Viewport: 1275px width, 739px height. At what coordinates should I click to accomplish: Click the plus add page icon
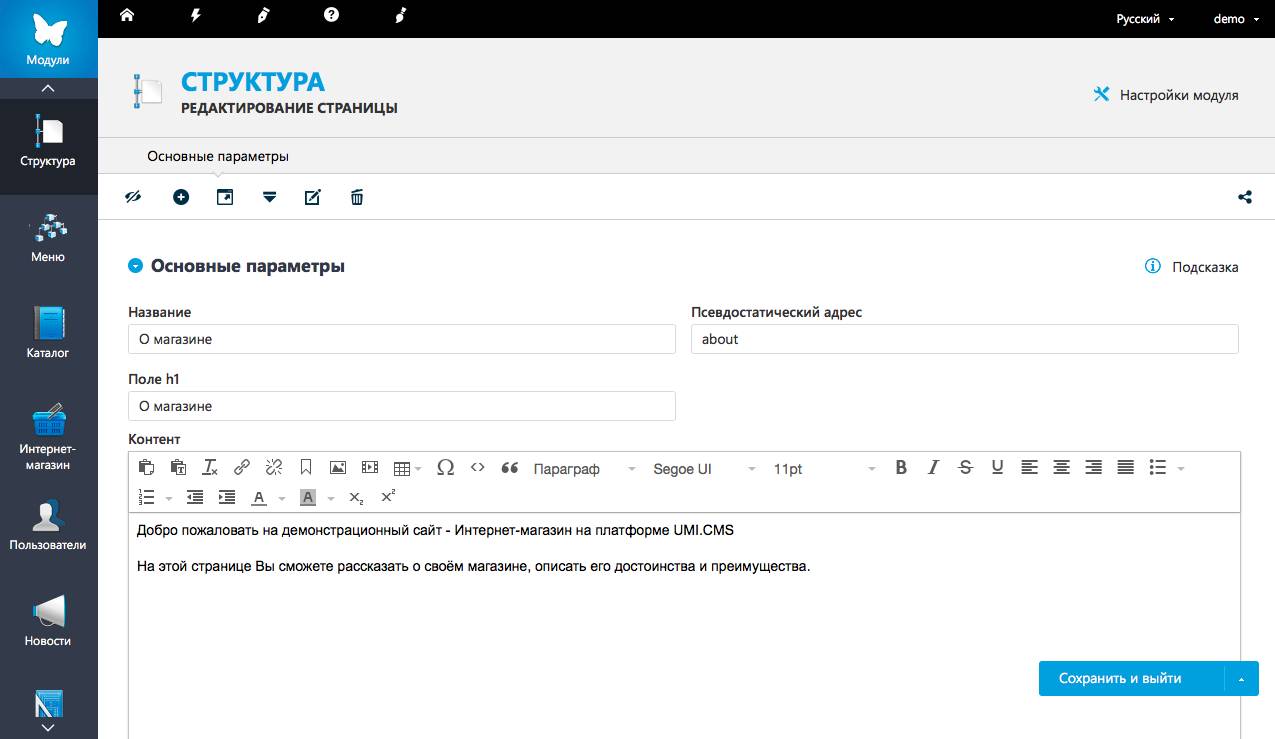point(181,197)
